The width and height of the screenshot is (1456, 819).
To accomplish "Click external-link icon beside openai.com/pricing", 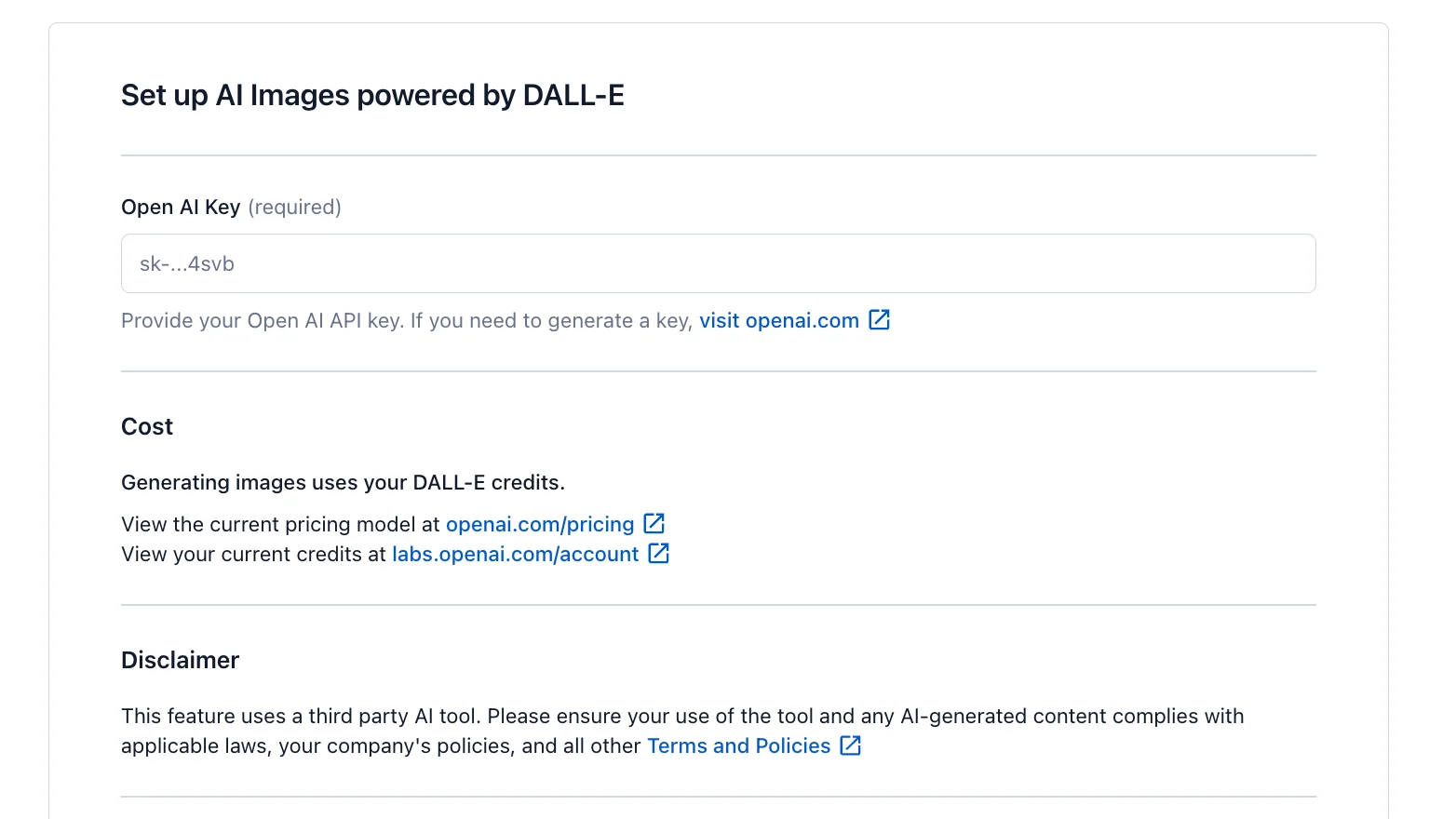I will [x=654, y=523].
